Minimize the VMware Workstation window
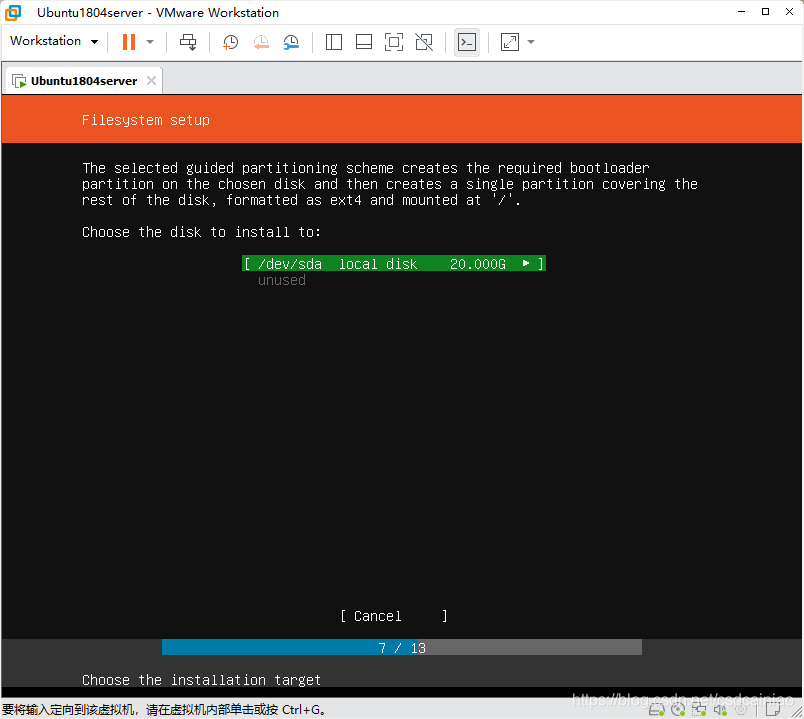 pyautogui.click(x=741, y=12)
